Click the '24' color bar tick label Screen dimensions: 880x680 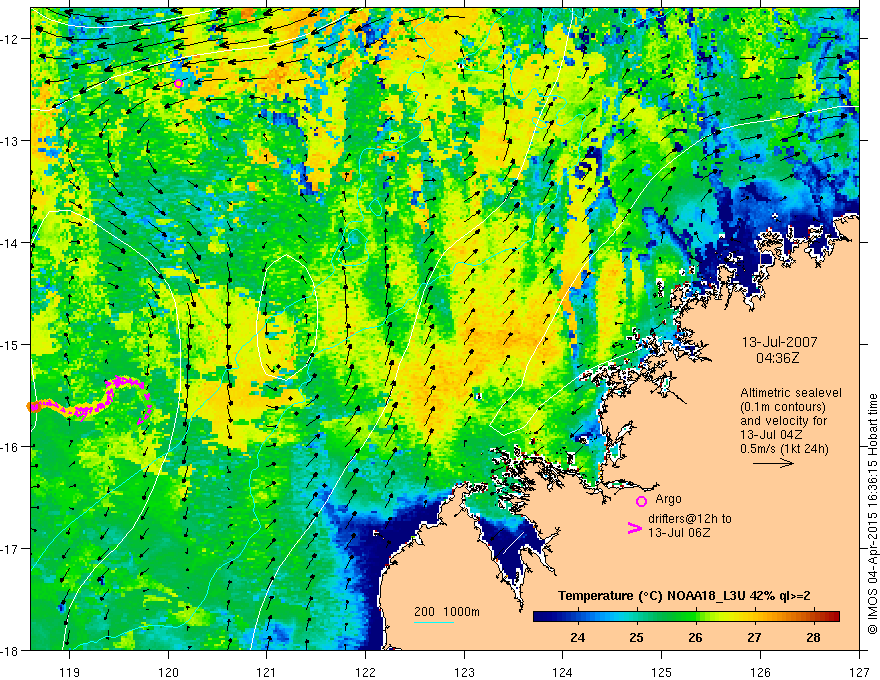click(578, 637)
